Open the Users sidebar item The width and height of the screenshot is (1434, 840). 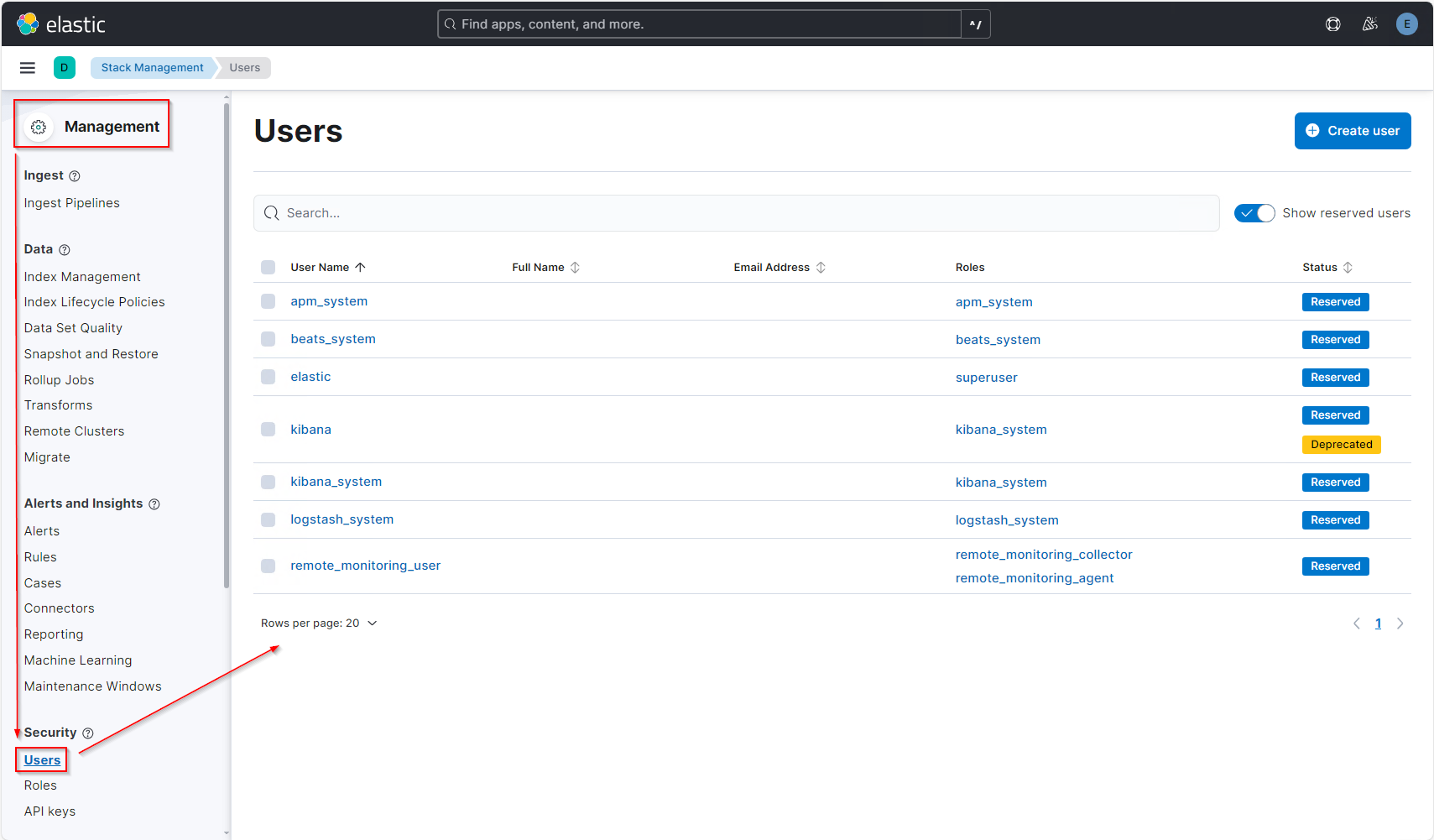pos(43,760)
